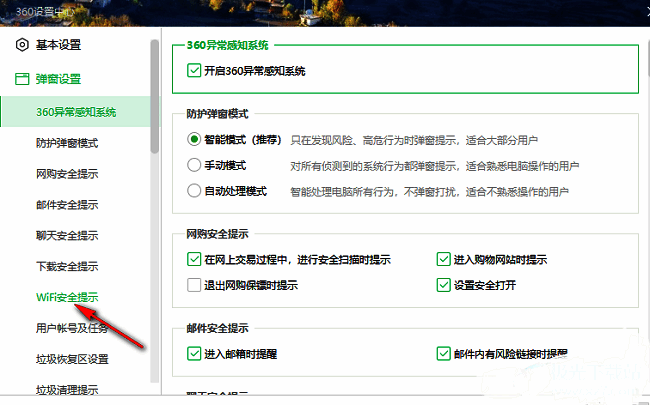Click the sidebar vertical scrollbar thumb

coord(155,97)
